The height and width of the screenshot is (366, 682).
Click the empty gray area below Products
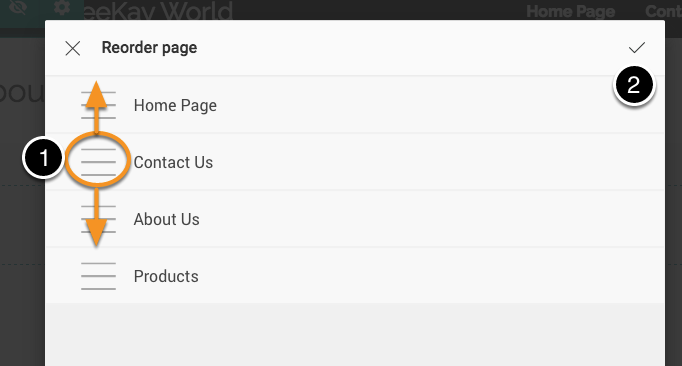click(355, 335)
